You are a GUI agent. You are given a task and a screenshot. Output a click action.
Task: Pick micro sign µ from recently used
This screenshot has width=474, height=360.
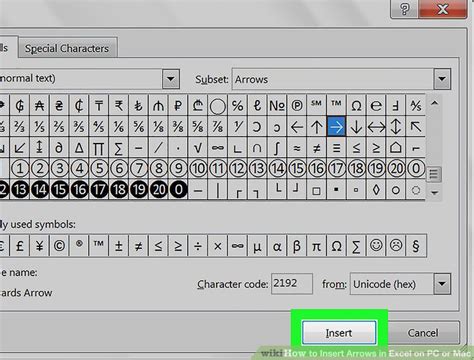(x=257, y=246)
